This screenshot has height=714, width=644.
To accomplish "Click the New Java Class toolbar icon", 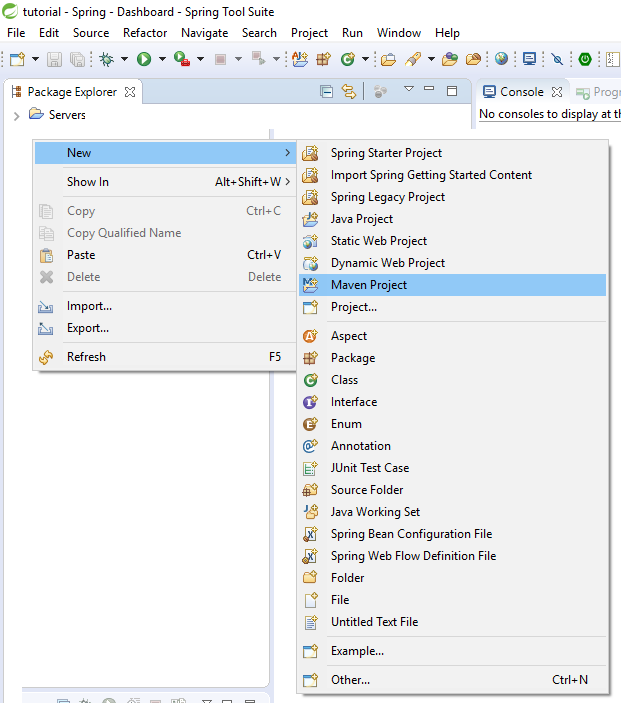I will click(348, 59).
